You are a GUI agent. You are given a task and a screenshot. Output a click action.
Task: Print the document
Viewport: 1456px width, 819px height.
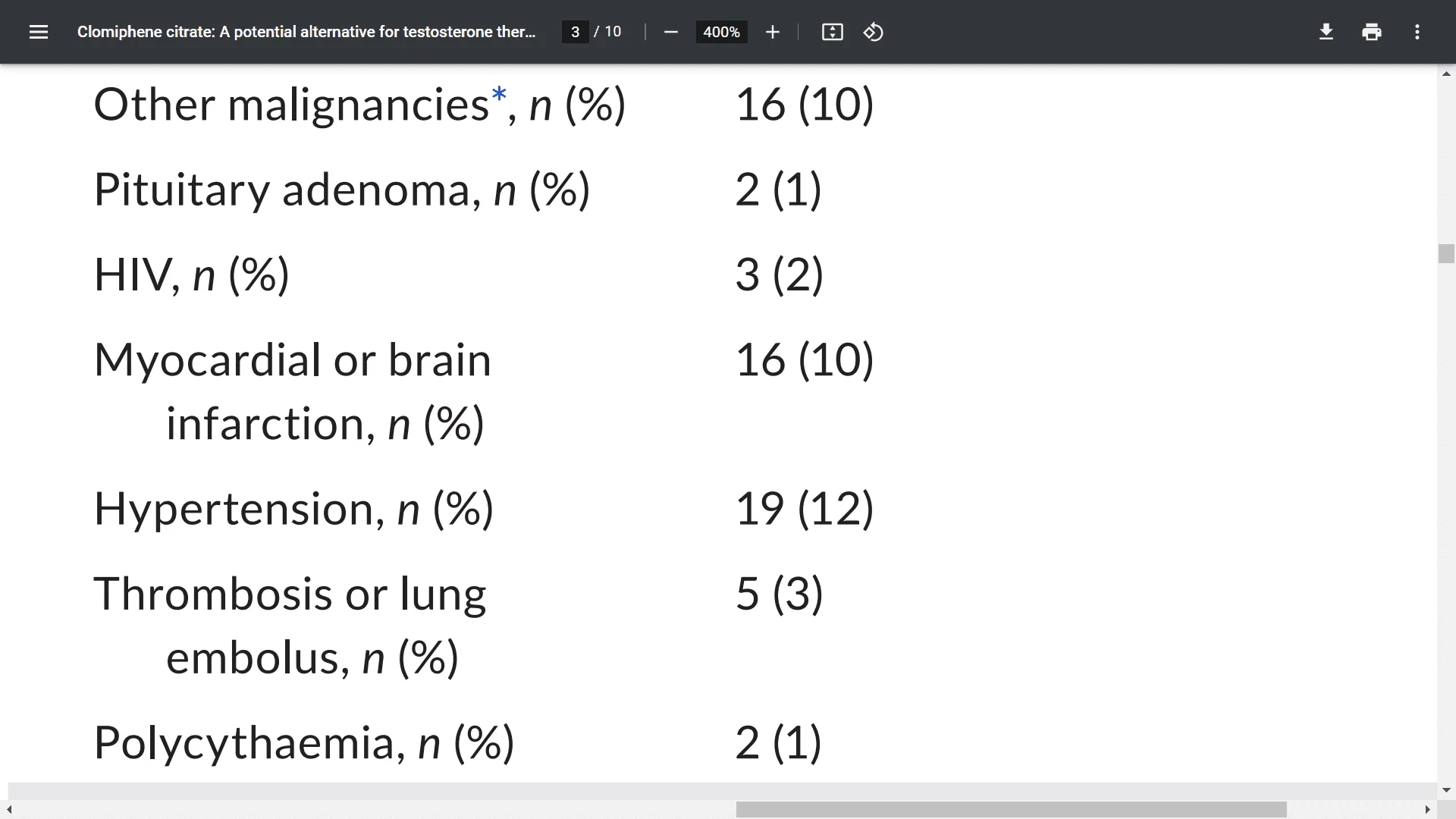(x=1371, y=32)
